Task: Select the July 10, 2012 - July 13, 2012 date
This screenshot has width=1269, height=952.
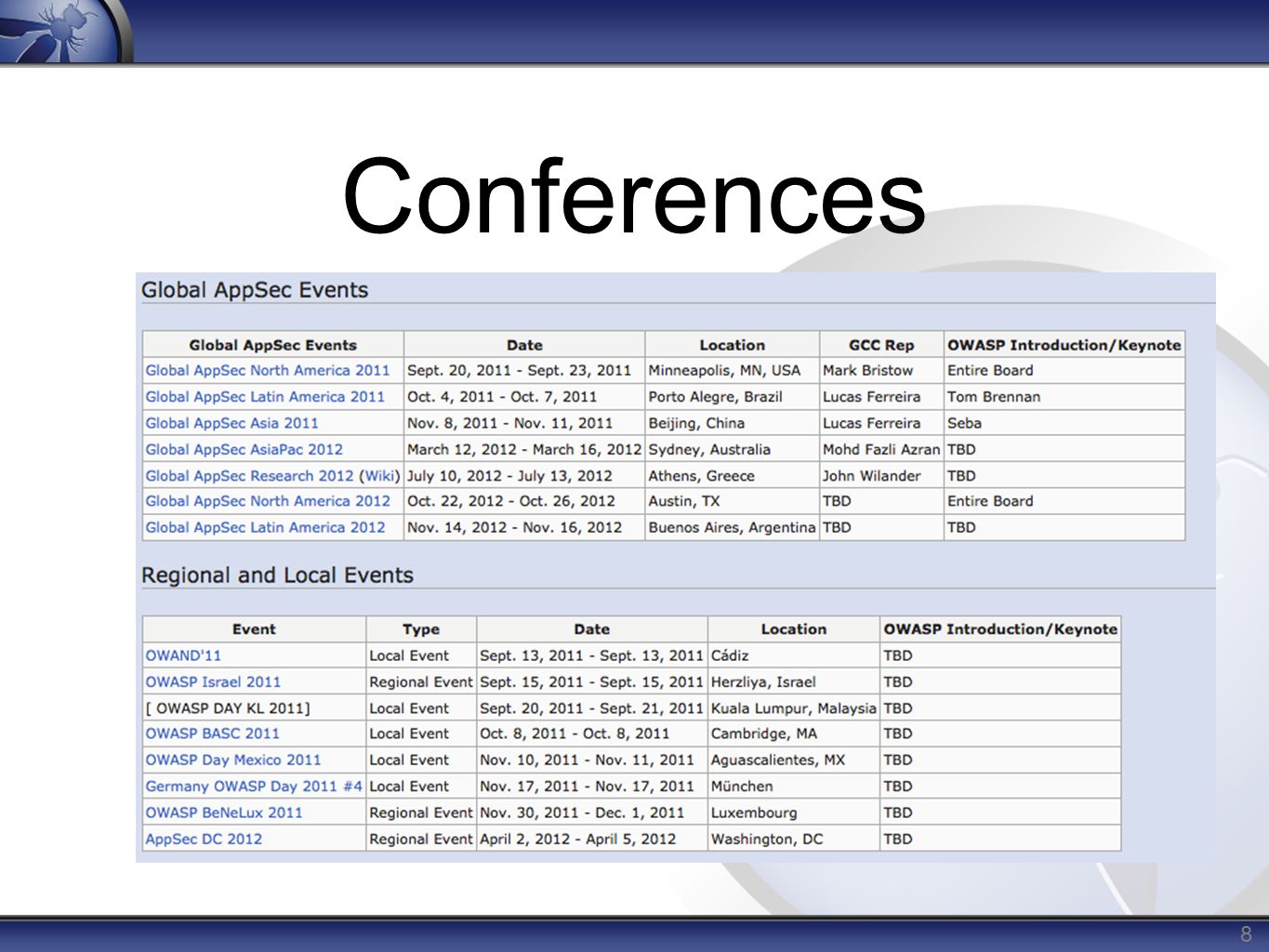Action: coord(524,475)
